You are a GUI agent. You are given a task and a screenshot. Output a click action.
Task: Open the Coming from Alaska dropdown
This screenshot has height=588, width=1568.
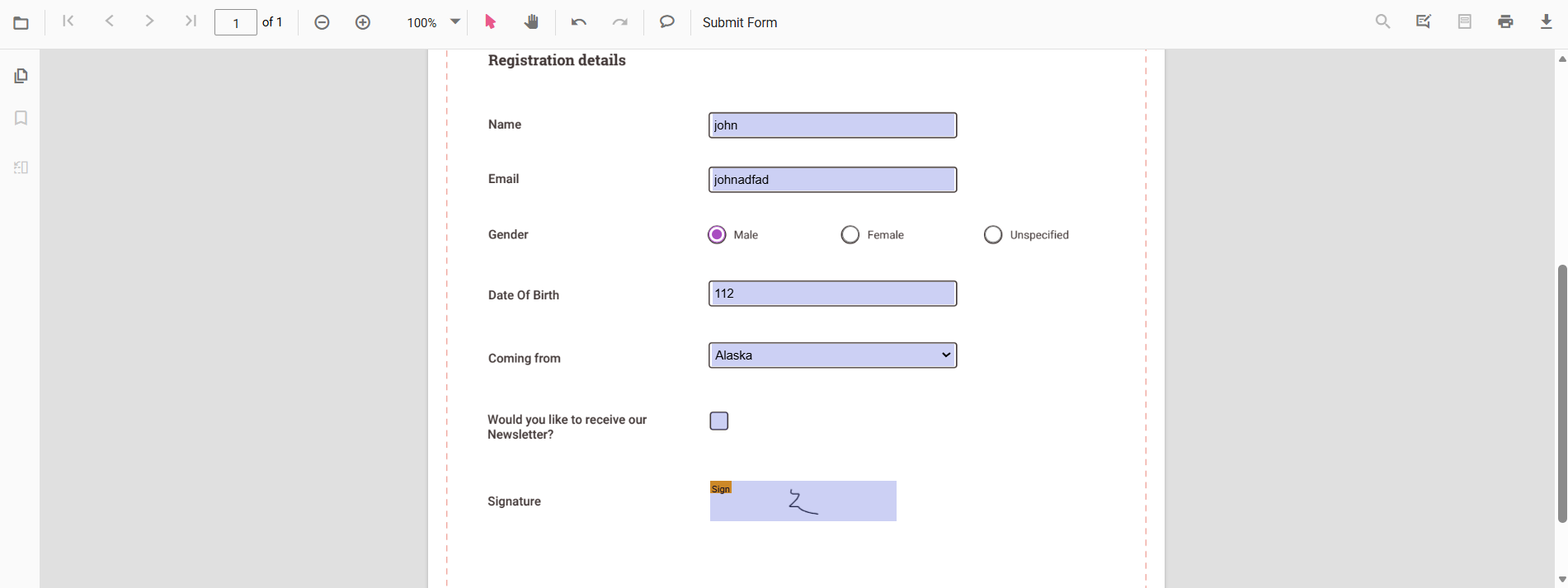pyautogui.click(x=832, y=355)
